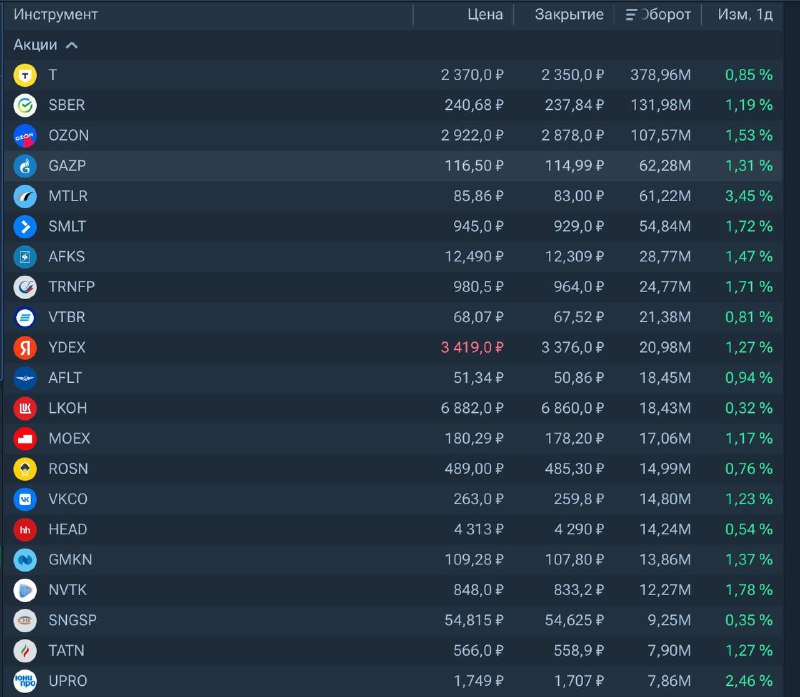Click ROSN closing price 485,30 ₽
The width and height of the screenshot is (800, 697).
[x=574, y=469]
